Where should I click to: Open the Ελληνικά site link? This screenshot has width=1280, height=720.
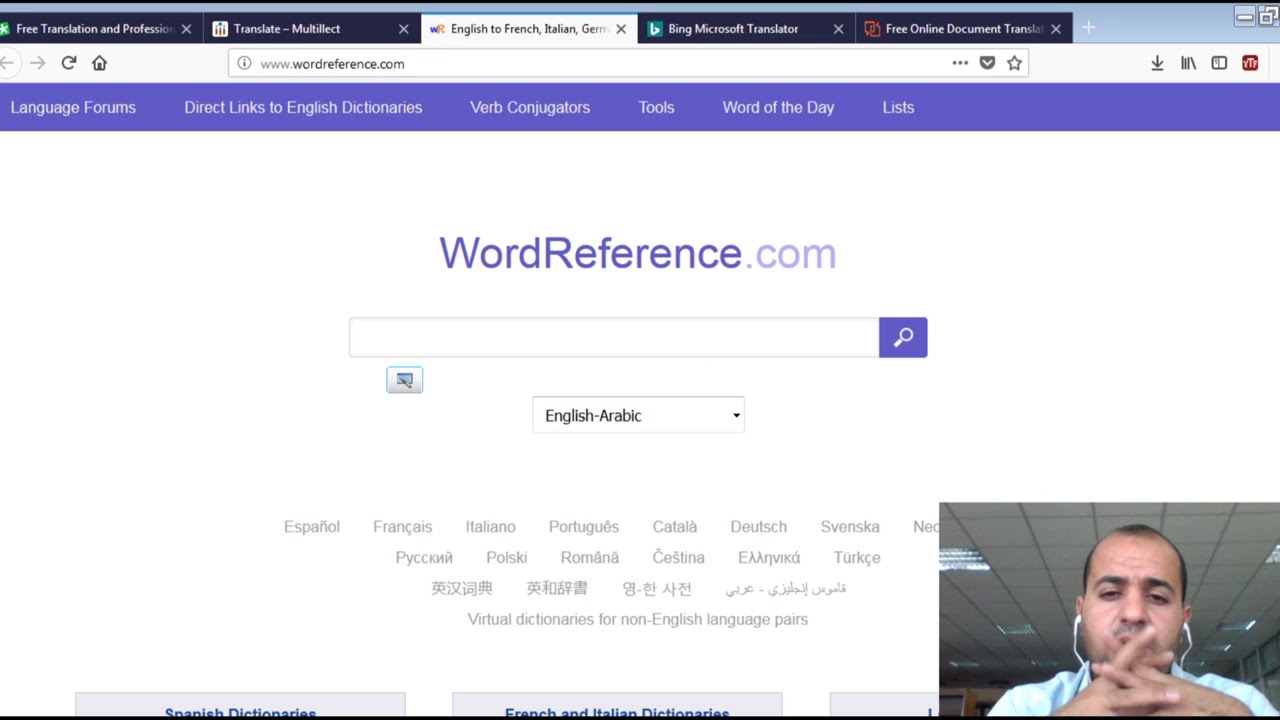click(769, 558)
